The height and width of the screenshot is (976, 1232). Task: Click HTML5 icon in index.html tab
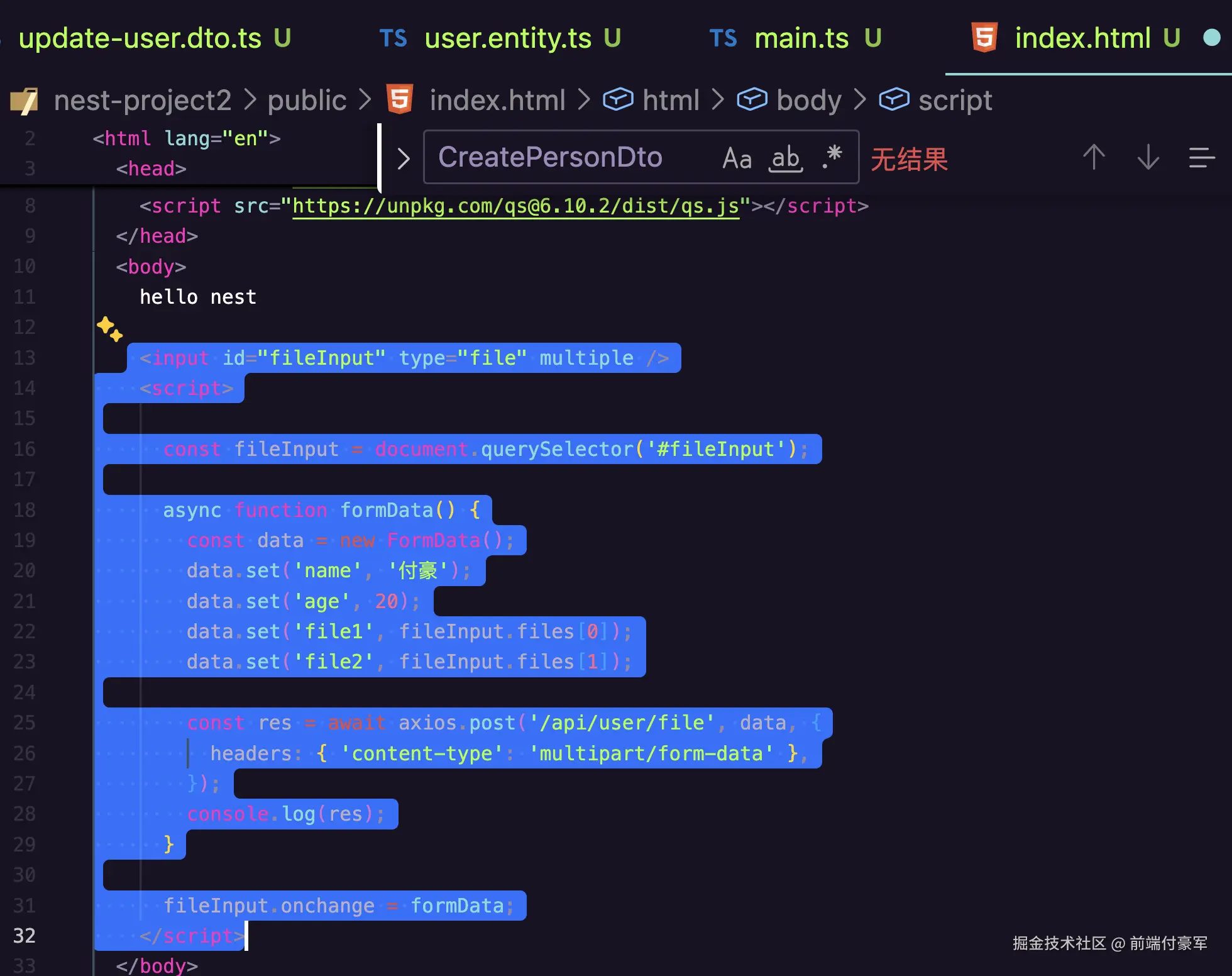(x=984, y=38)
